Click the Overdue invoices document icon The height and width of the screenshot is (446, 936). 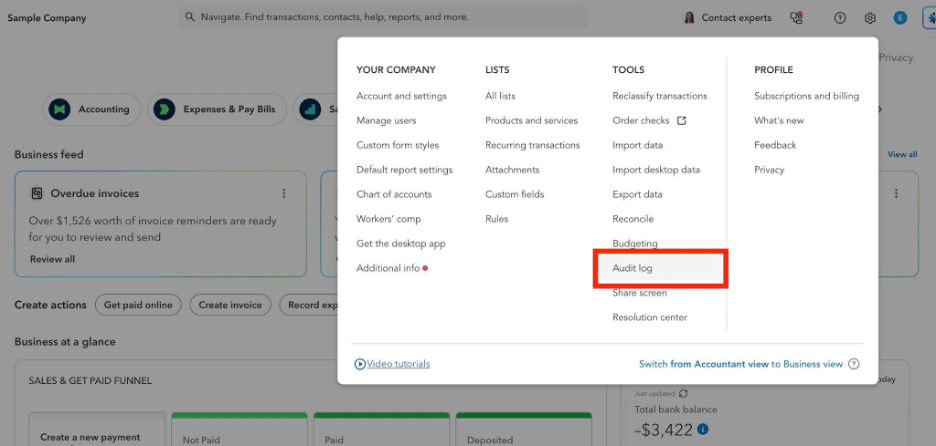37,193
